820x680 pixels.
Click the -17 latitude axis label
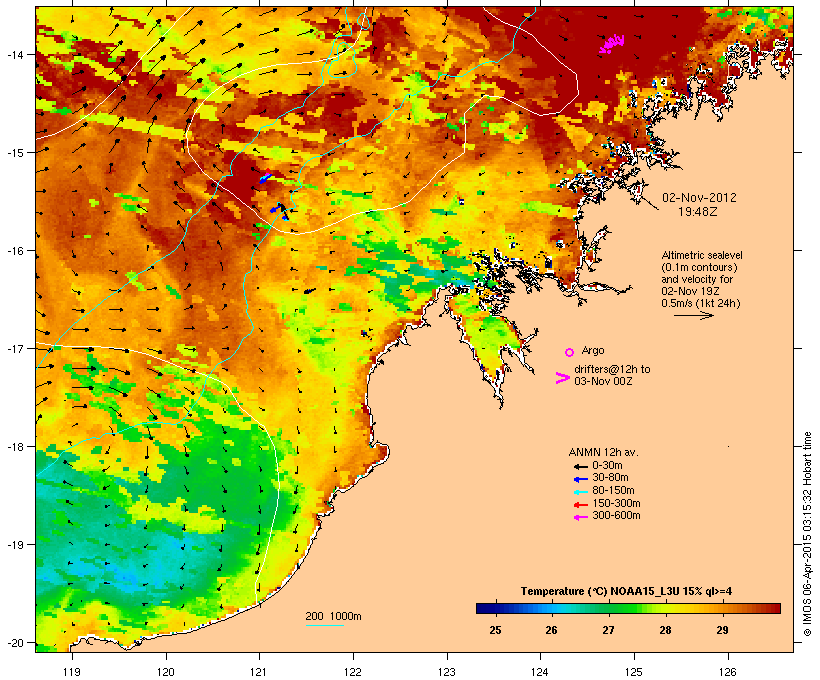(x=15, y=348)
